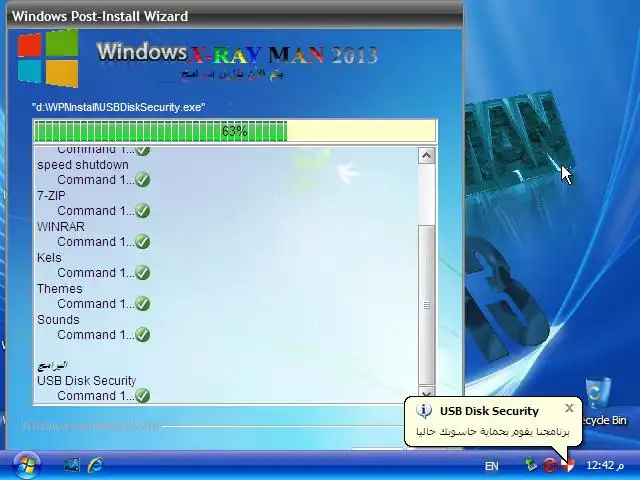Click the USB Disk Security balloon title

coord(489,411)
